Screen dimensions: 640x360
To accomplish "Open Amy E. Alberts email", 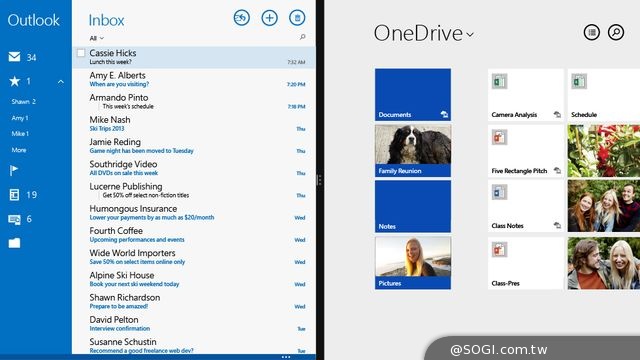I will pyautogui.click(x=194, y=80).
